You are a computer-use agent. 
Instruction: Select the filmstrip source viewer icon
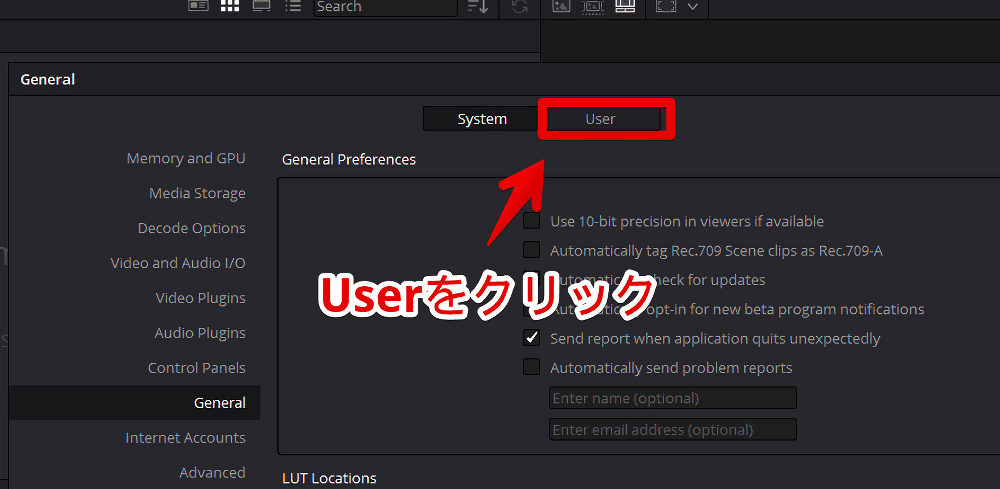[x=593, y=6]
